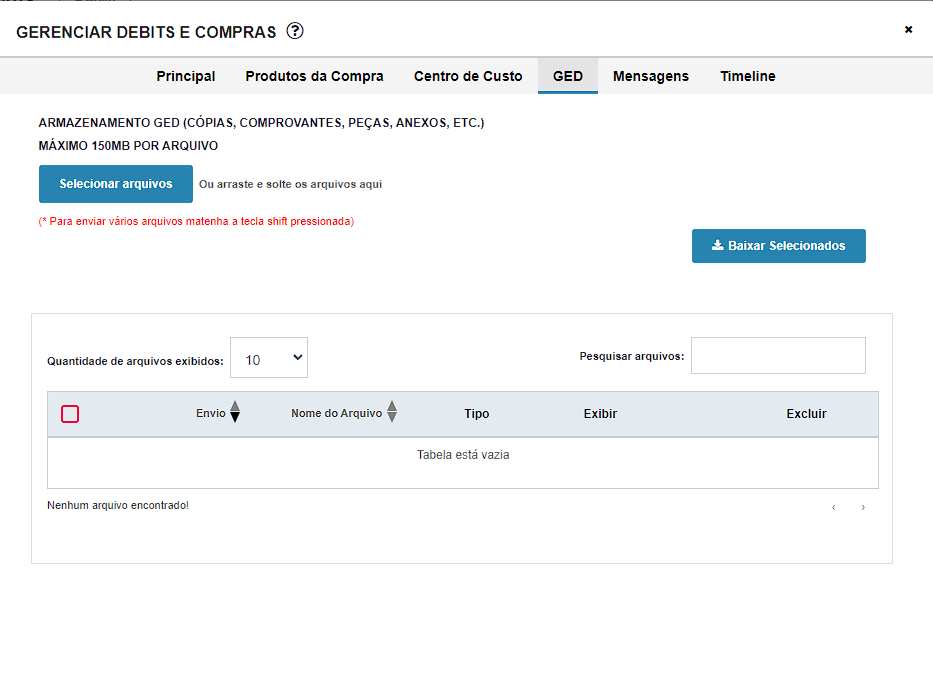Open the files-per-page dropdown showing 10

pyautogui.click(x=269, y=358)
